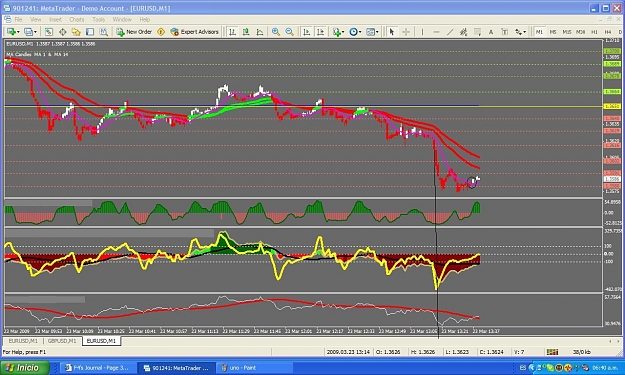
Task: Toggle the Auto Scroll icon
Action: [307, 31]
